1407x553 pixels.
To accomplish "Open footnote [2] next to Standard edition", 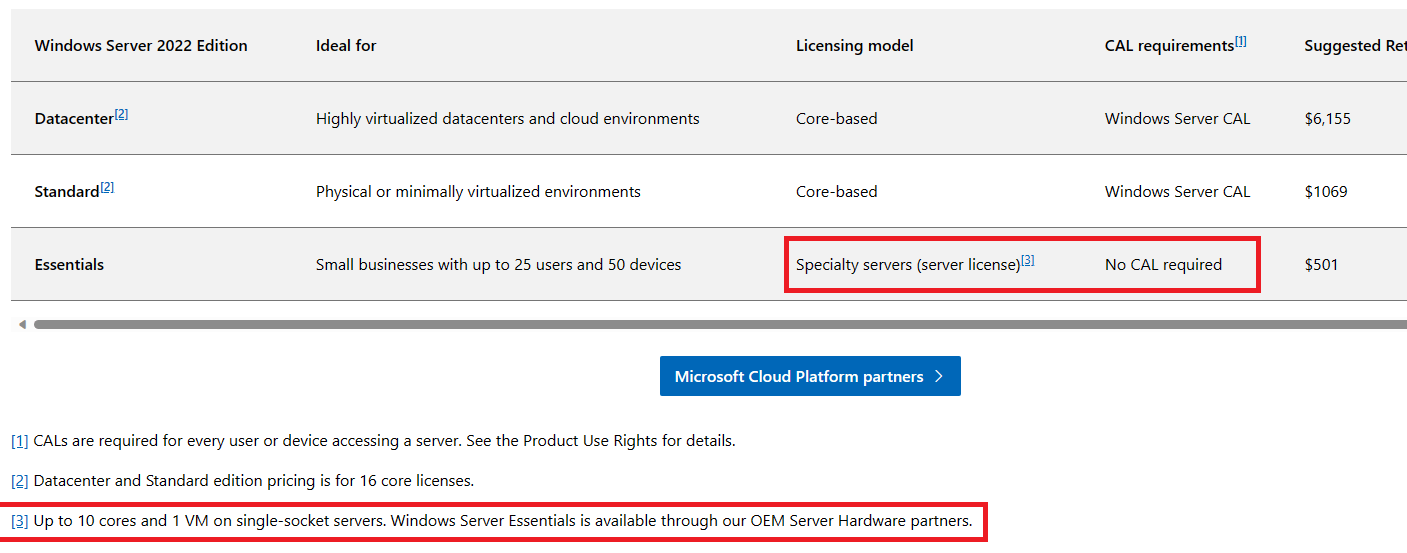I will tap(107, 187).
